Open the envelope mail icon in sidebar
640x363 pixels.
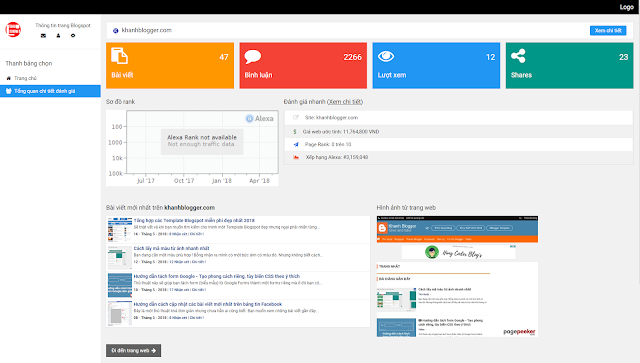pyautogui.click(x=43, y=36)
